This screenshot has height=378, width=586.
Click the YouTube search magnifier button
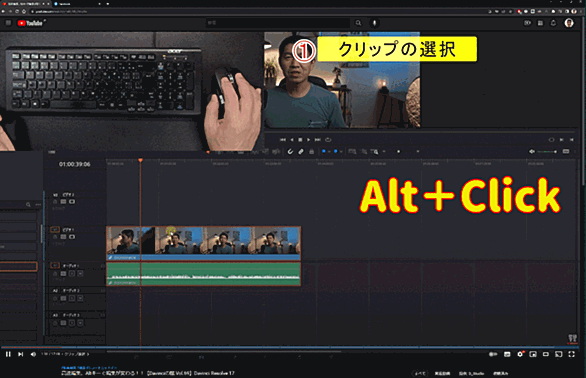358,23
